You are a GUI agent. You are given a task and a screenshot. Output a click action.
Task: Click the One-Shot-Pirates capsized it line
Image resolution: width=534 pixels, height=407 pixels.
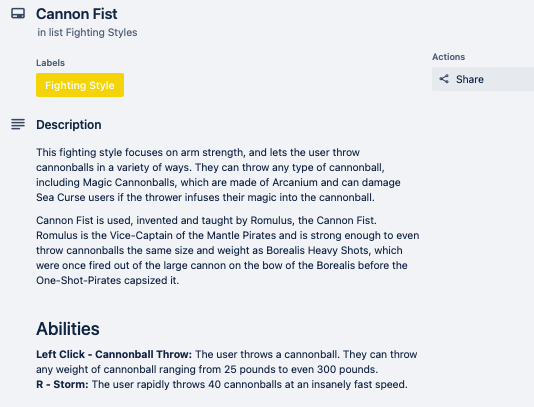108,280
